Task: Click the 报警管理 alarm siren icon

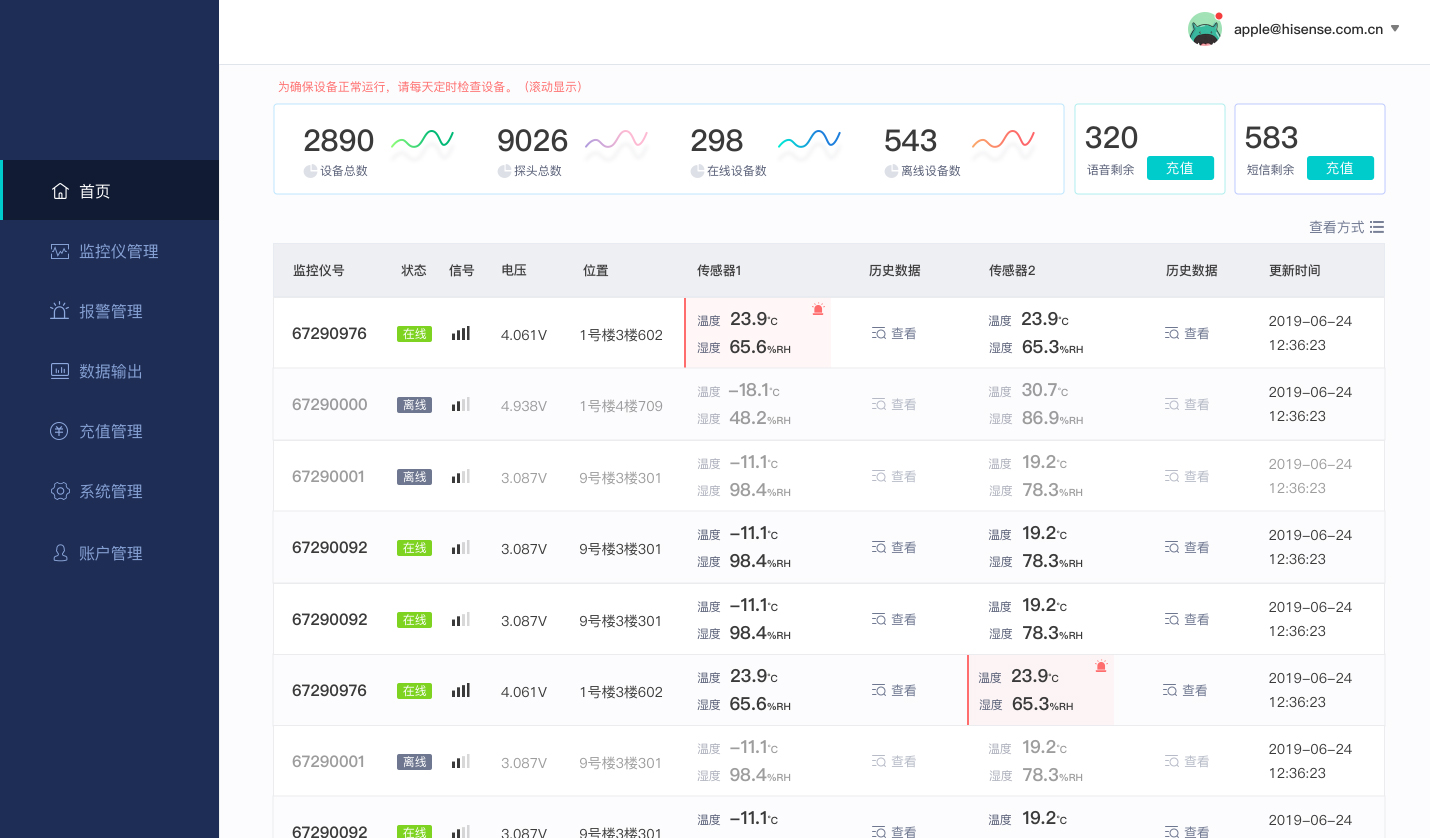Action: [x=60, y=311]
